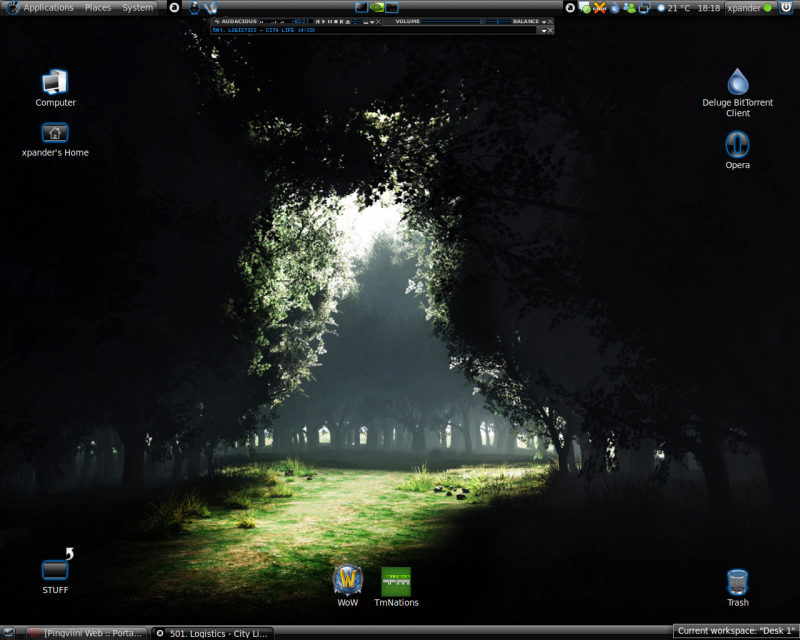
Task: Open the xpander user switcher
Action: pyautogui.click(x=749, y=8)
